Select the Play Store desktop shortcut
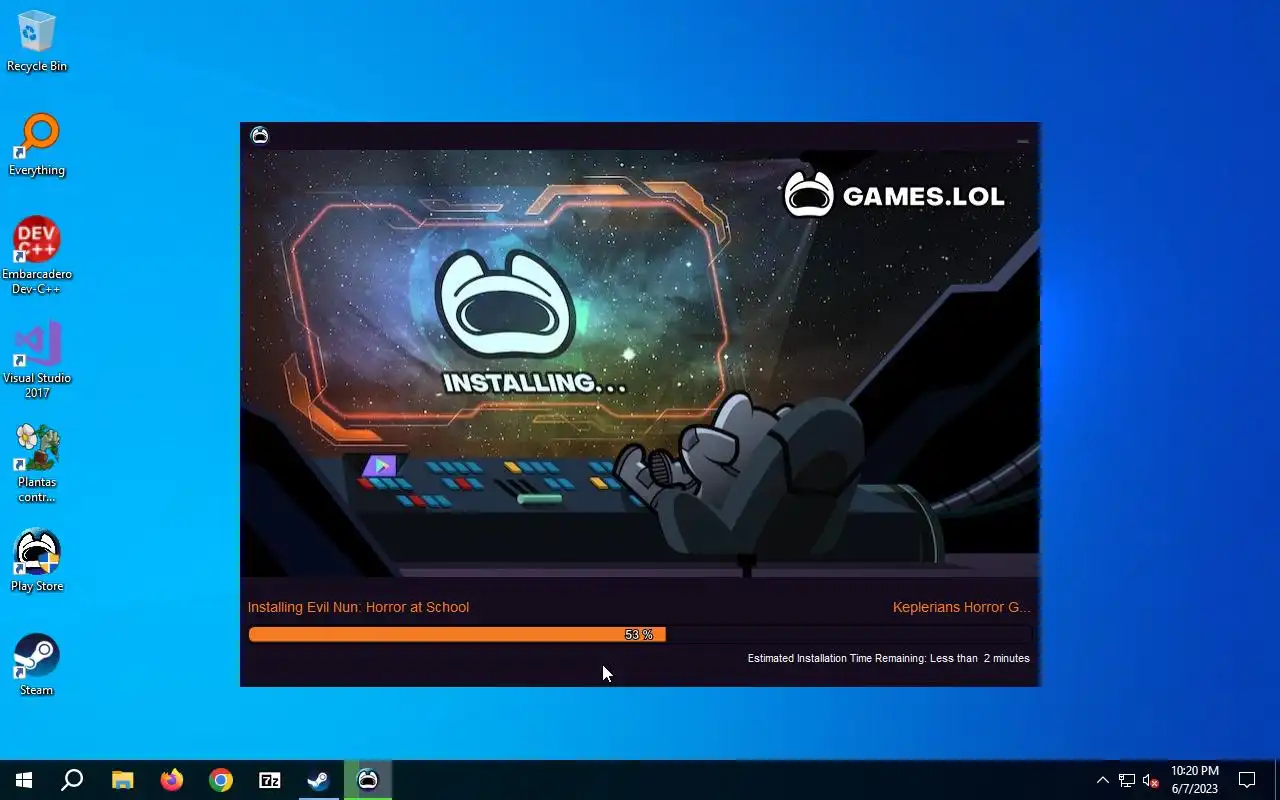1280x800 pixels. click(37, 561)
